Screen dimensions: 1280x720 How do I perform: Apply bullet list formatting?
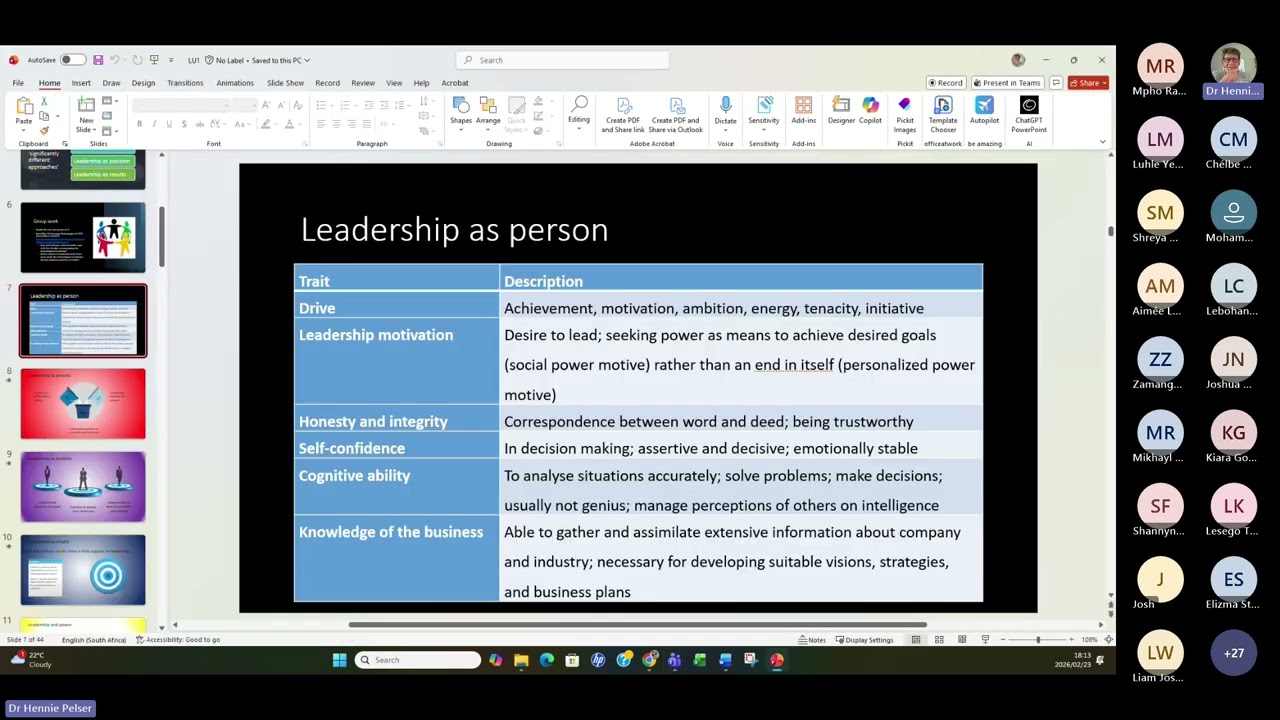[321, 105]
